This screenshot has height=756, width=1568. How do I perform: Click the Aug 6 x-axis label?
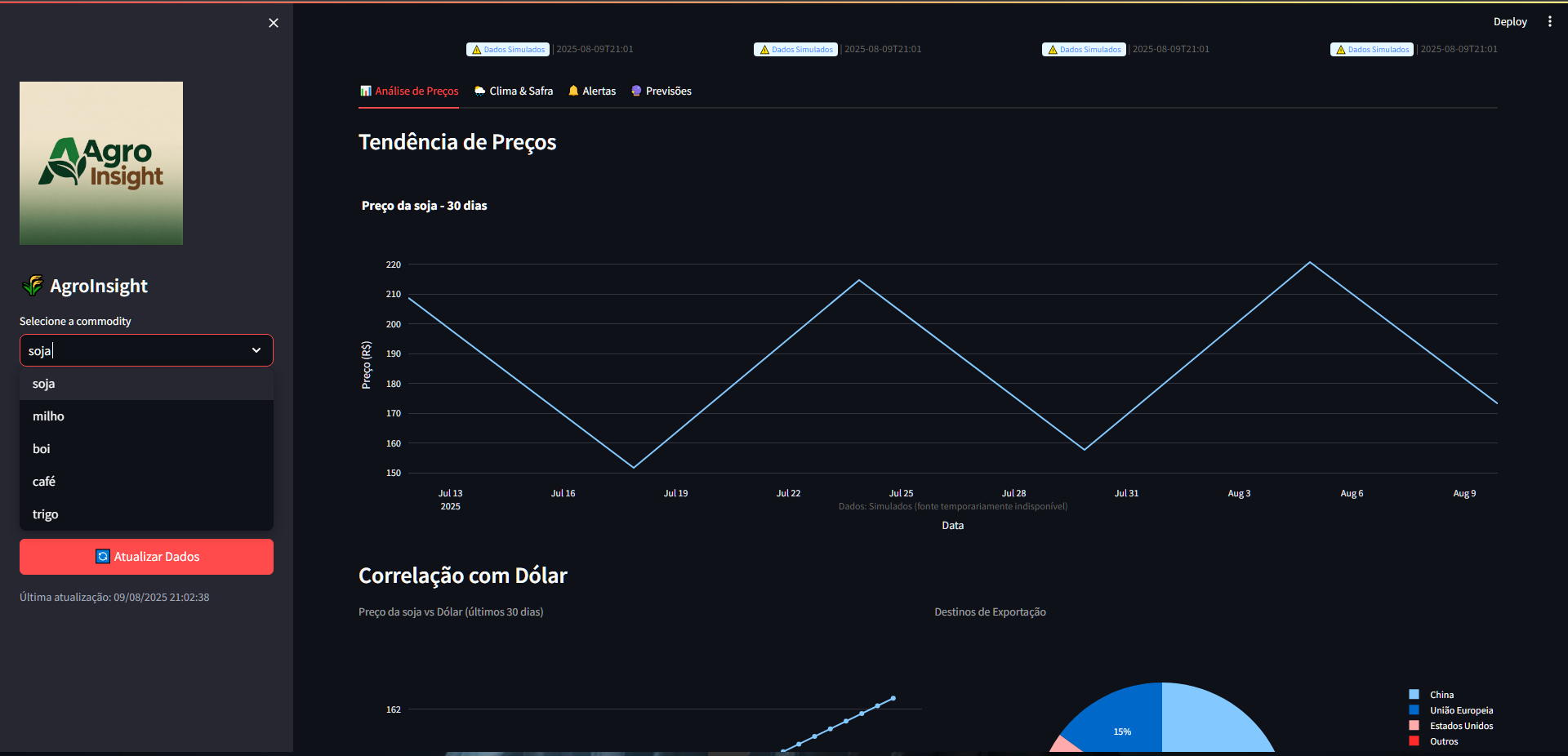(x=1352, y=493)
